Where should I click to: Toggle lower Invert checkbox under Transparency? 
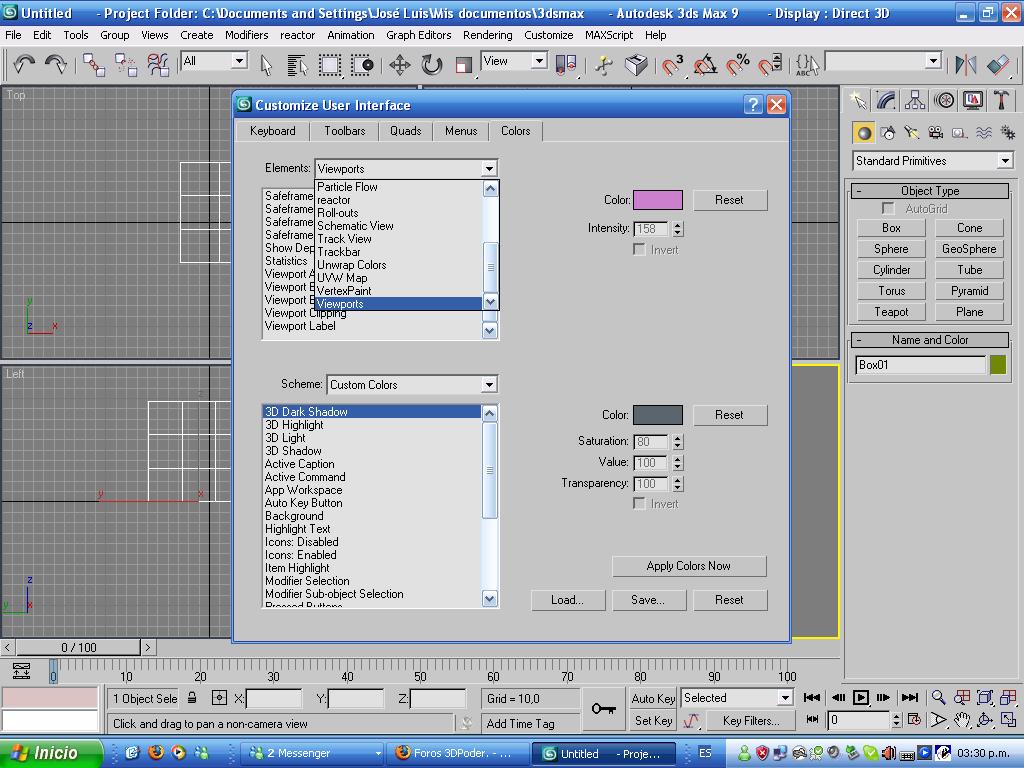(639, 504)
